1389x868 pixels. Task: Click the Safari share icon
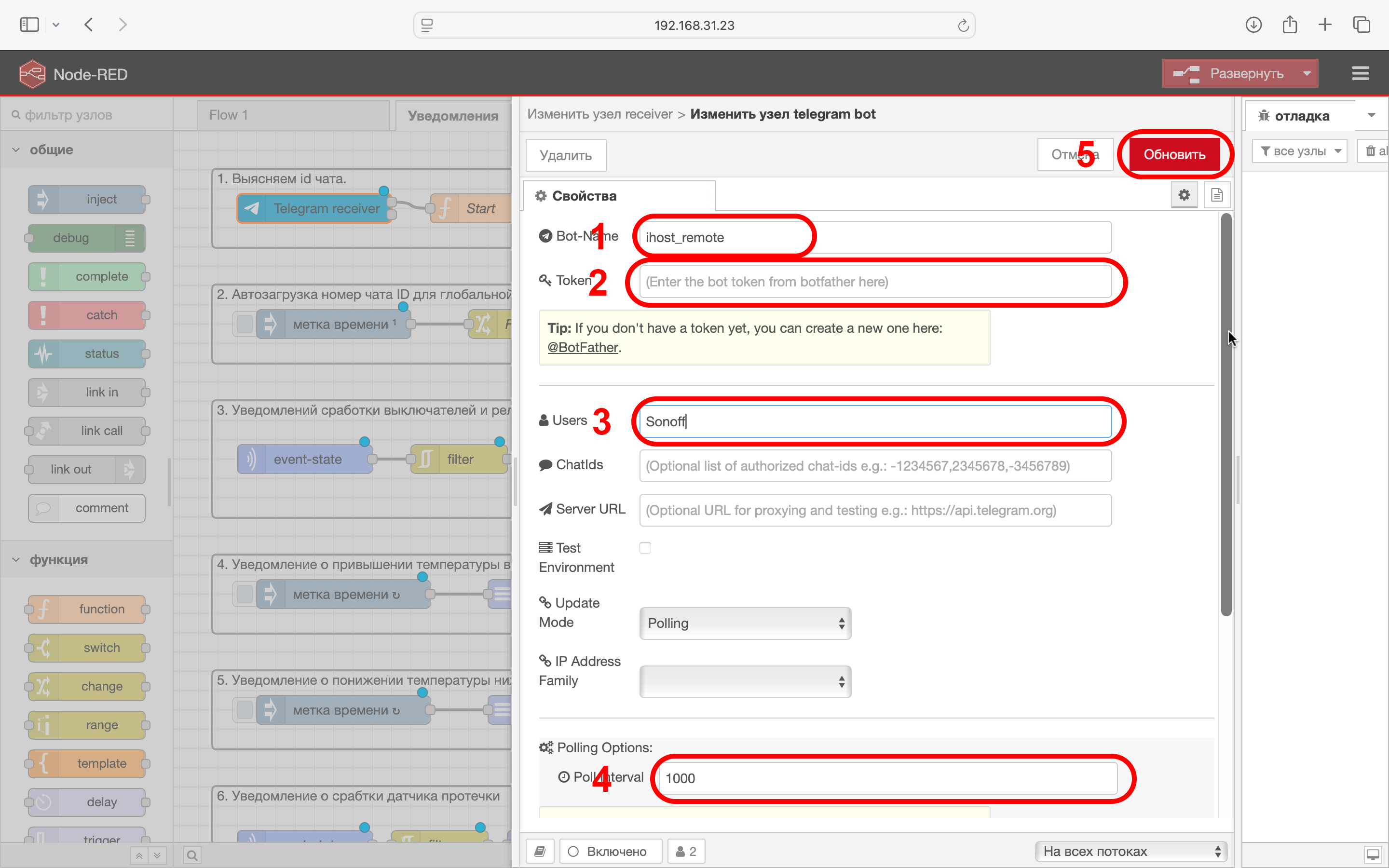[1290, 25]
